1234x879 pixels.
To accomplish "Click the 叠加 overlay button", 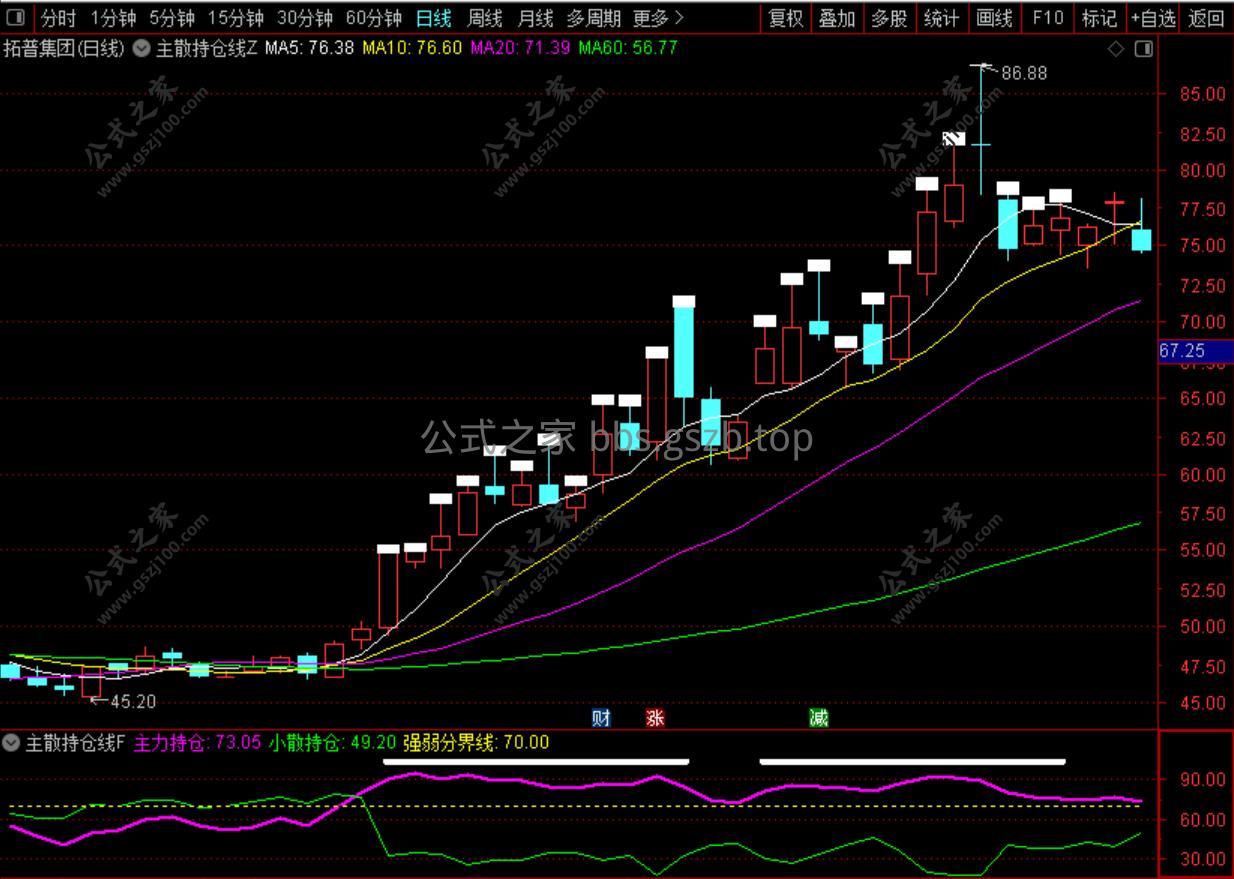I will (837, 18).
